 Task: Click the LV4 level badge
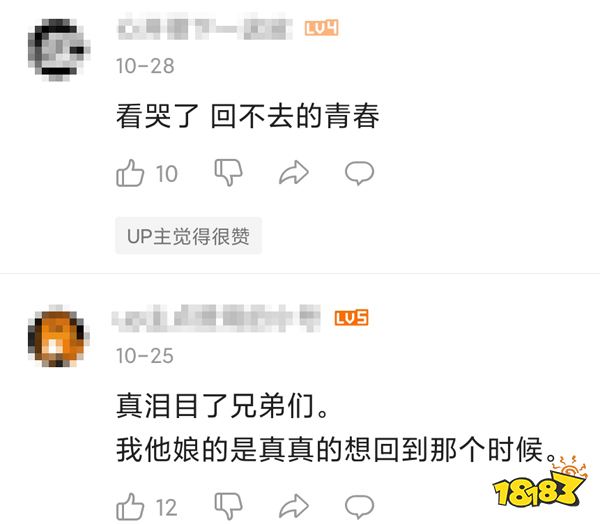click(321, 28)
